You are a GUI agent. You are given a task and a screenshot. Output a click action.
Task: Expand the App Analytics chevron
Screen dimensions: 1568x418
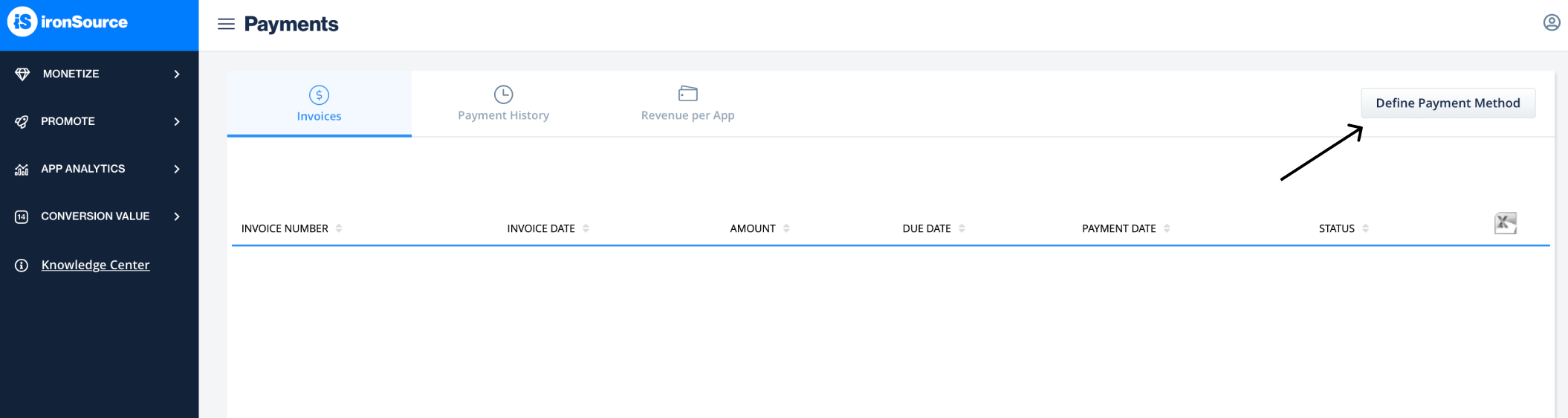click(x=177, y=170)
